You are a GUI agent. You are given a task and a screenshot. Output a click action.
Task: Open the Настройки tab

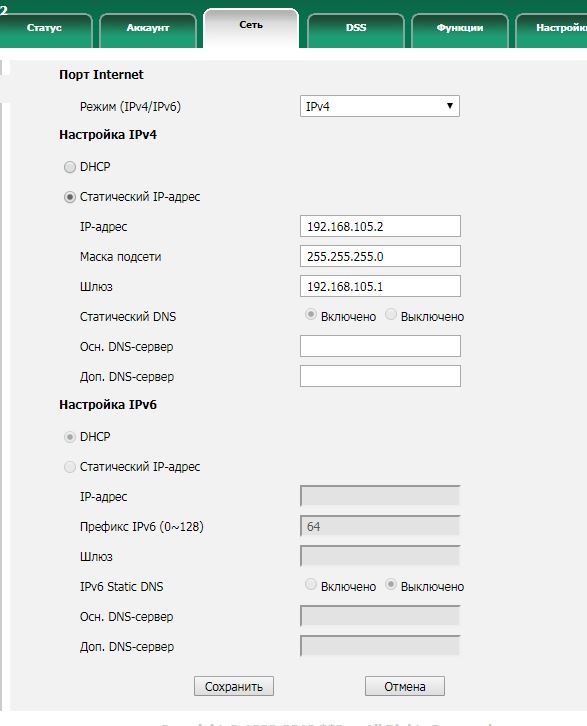click(x=551, y=30)
